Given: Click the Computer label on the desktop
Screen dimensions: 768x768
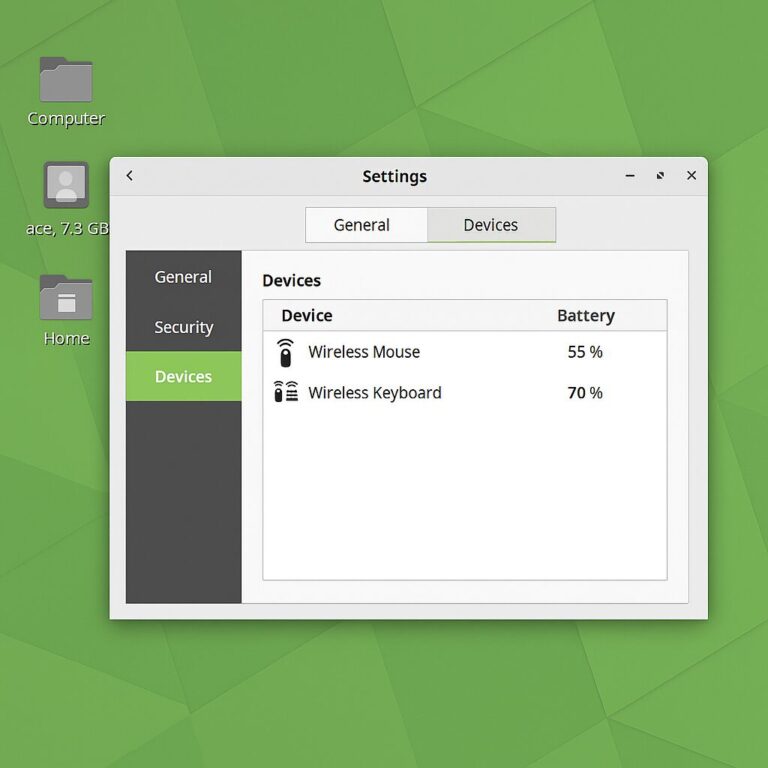Looking at the screenshot, I should pos(66,119).
